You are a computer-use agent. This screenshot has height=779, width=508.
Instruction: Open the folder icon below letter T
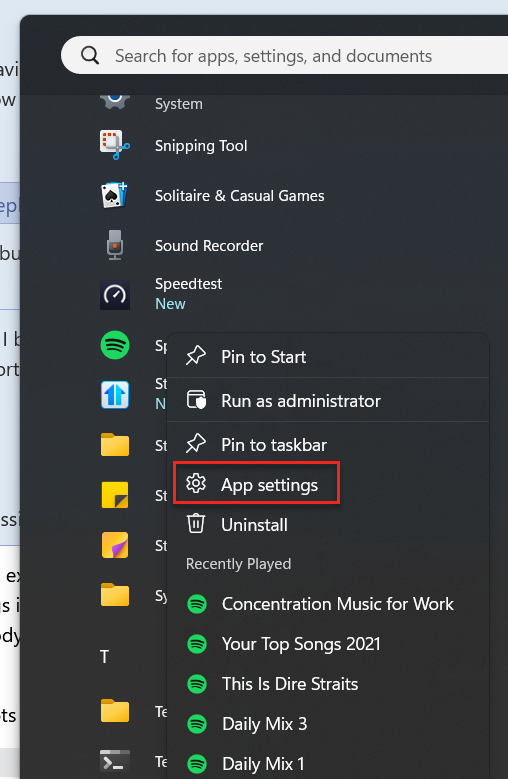point(115,710)
